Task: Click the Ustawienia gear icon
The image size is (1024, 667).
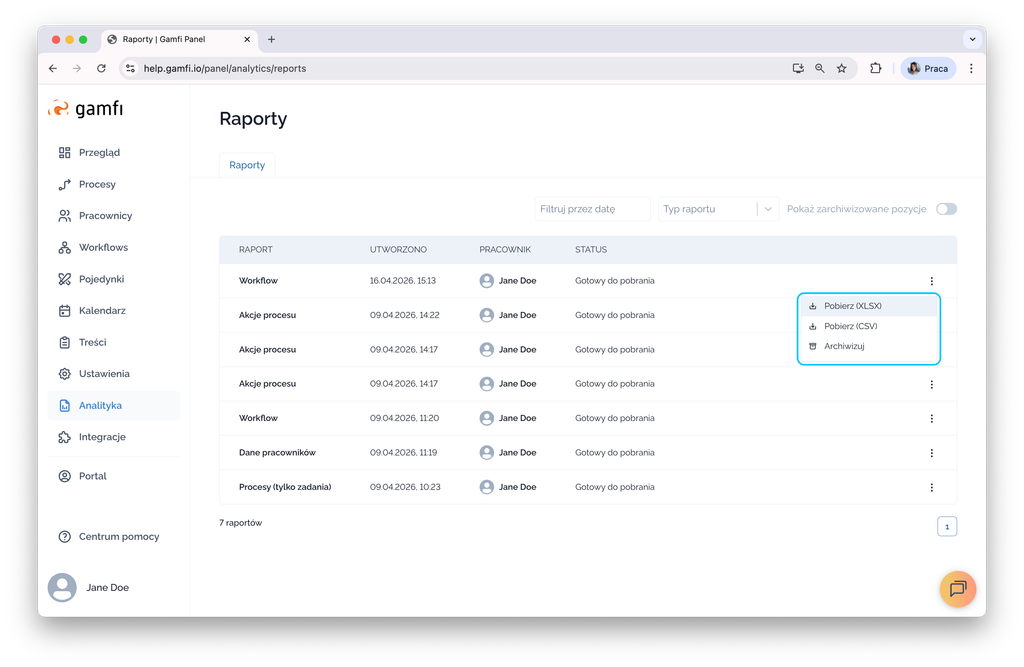Action: [65, 374]
